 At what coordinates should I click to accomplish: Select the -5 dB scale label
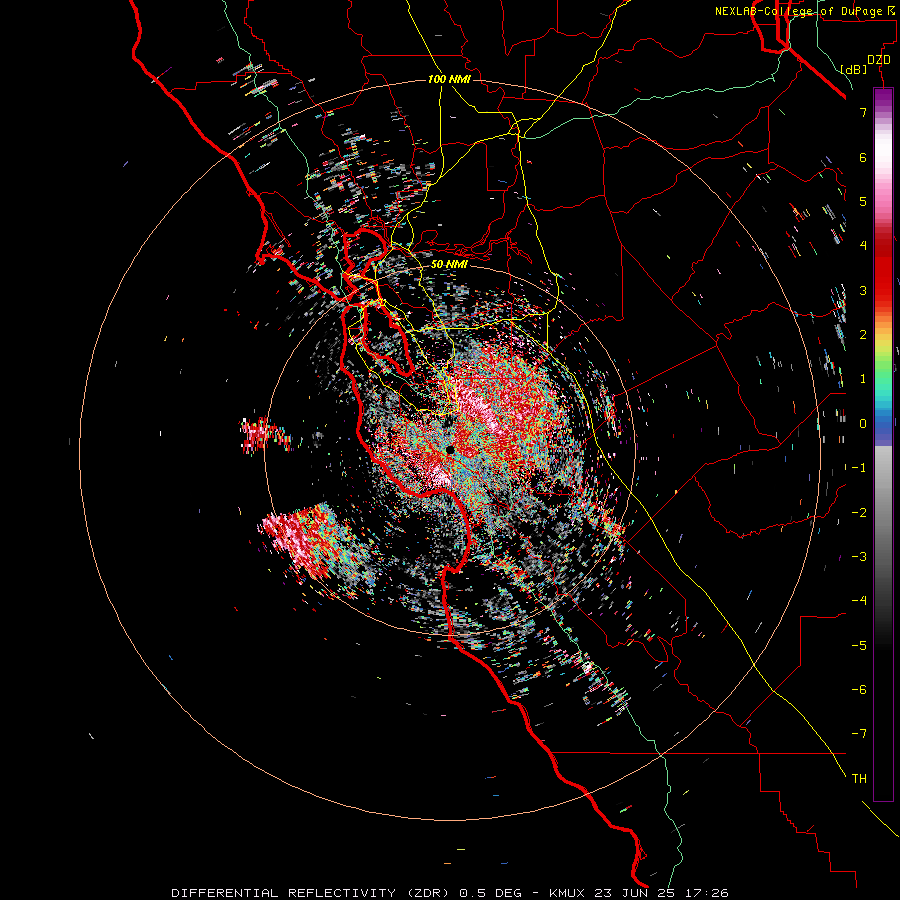pyautogui.click(x=859, y=646)
